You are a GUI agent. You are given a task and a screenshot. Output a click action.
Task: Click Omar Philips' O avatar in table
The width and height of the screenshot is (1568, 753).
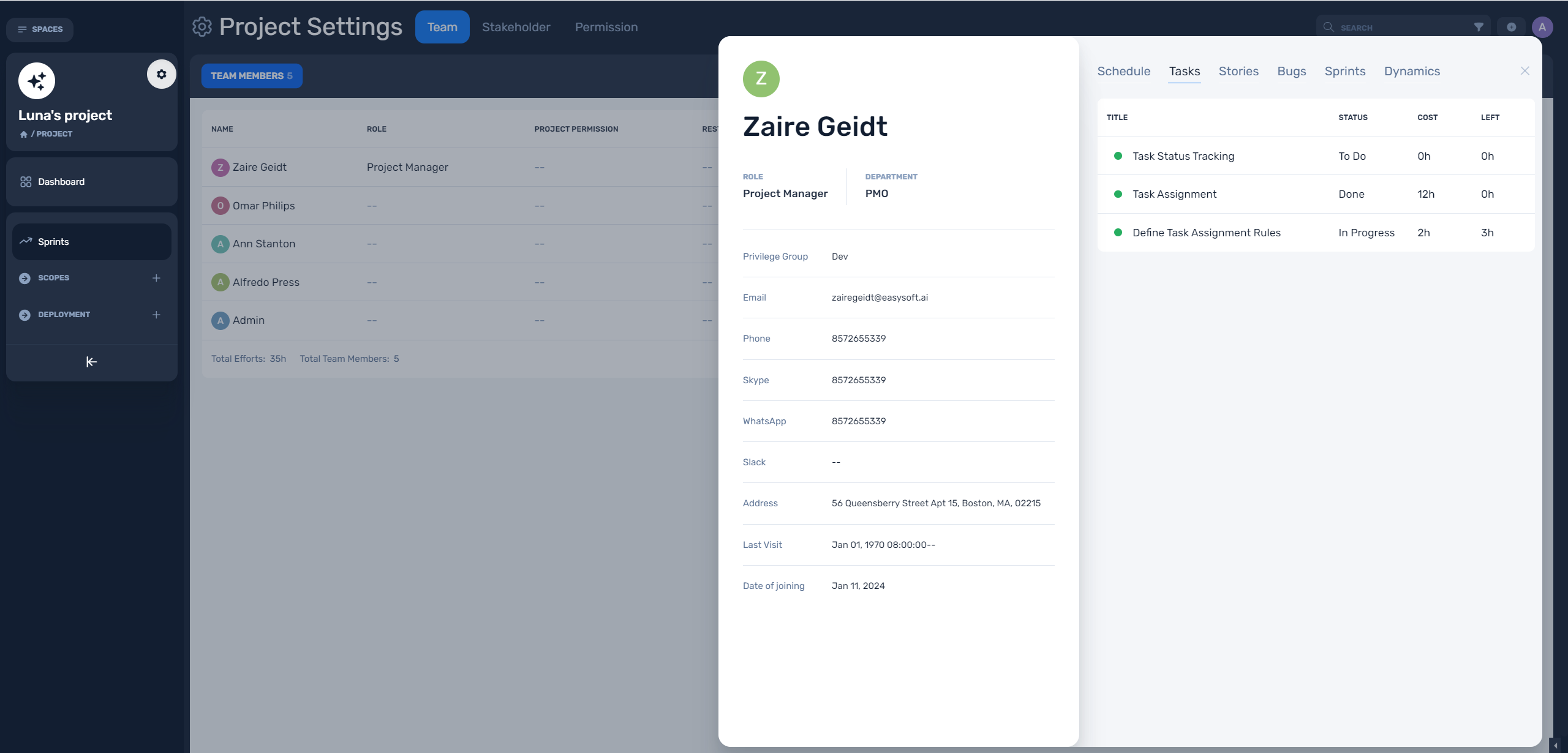click(x=221, y=206)
